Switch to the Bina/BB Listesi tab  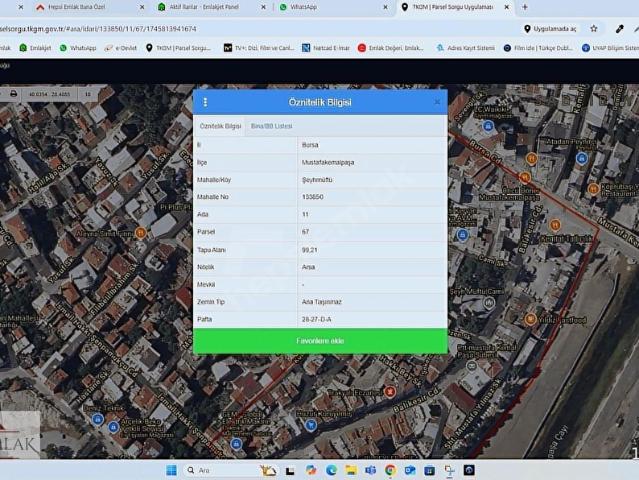[271, 127]
